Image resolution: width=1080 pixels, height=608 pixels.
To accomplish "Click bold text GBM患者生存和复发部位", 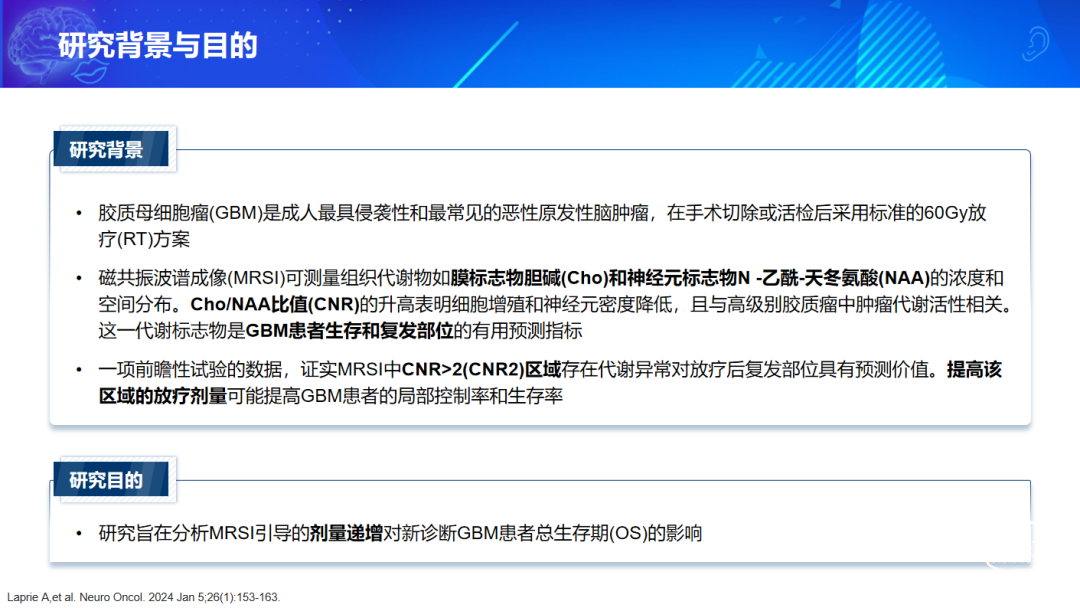I will [349, 331].
